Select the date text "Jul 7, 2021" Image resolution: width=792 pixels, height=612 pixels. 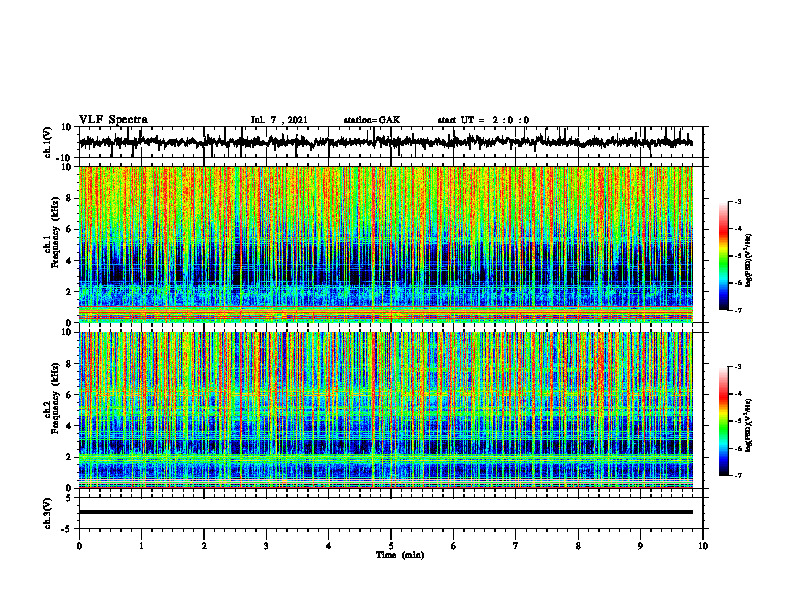click(x=279, y=120)
